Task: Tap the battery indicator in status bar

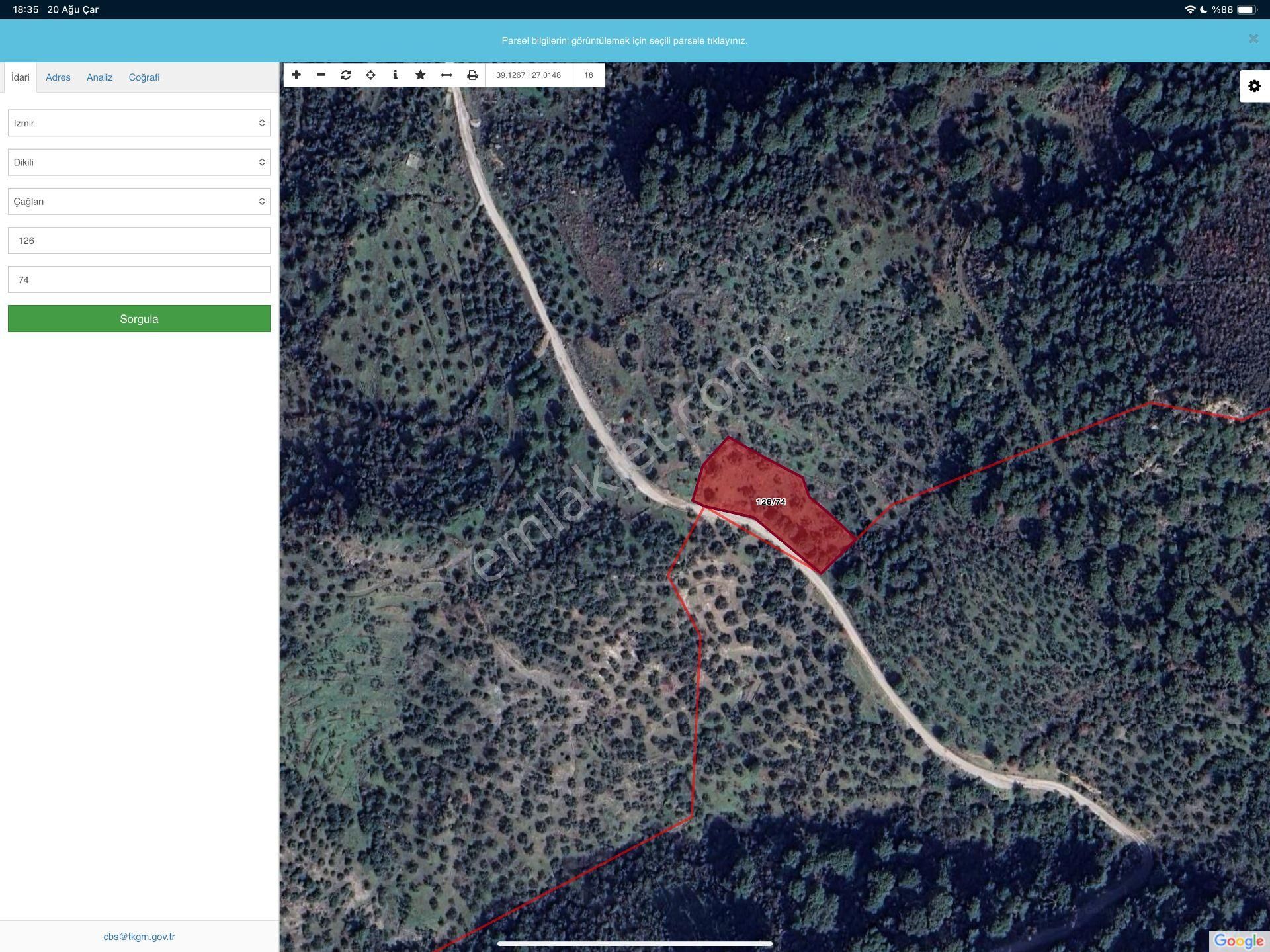Action: pos(1246,9)
